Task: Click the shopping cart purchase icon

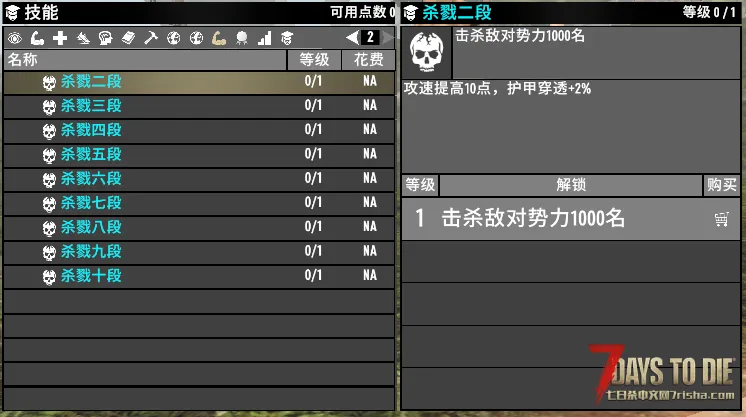Action: point(721,219)
